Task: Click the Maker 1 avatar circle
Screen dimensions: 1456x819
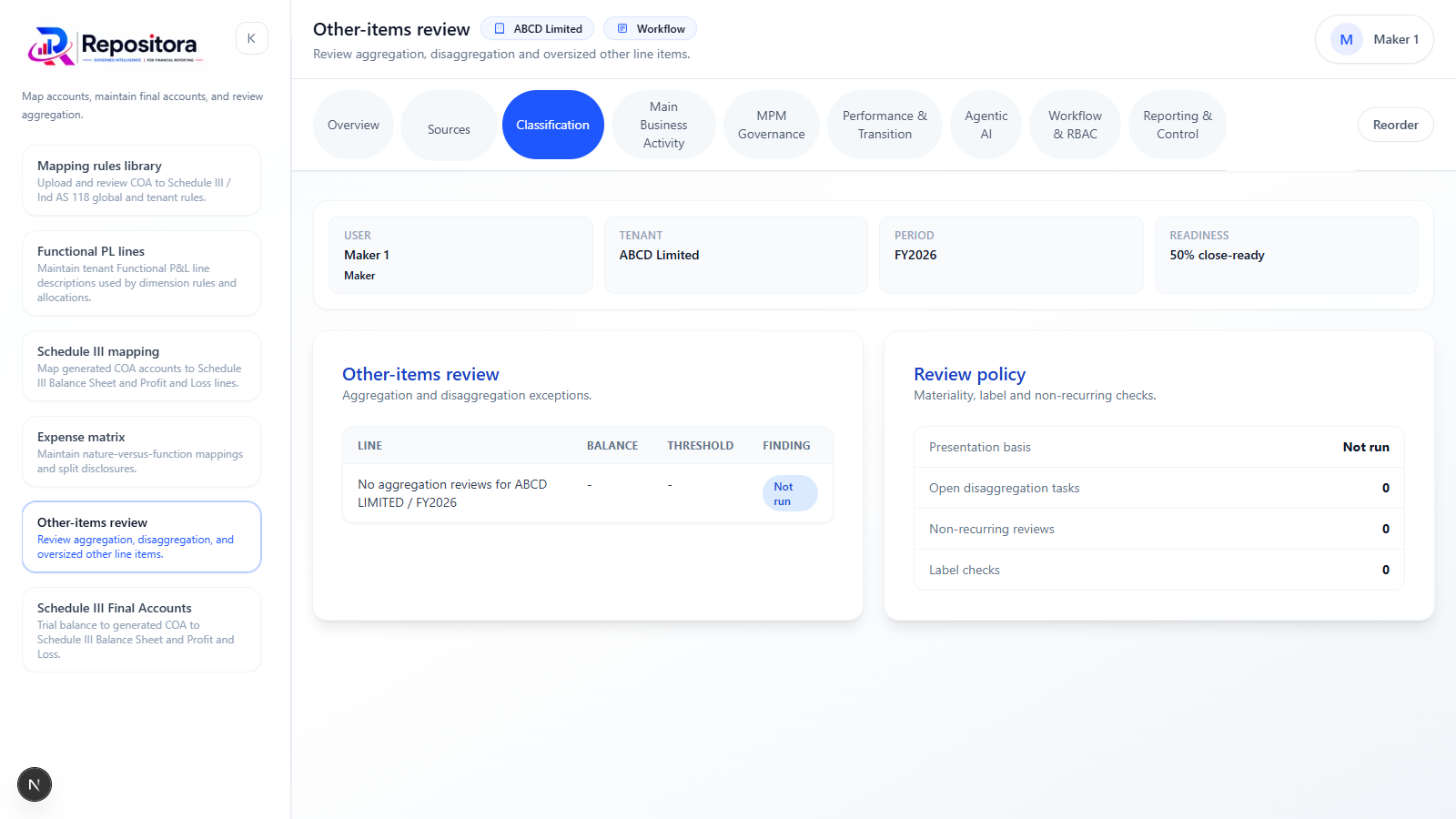Action: point(1346,39)
